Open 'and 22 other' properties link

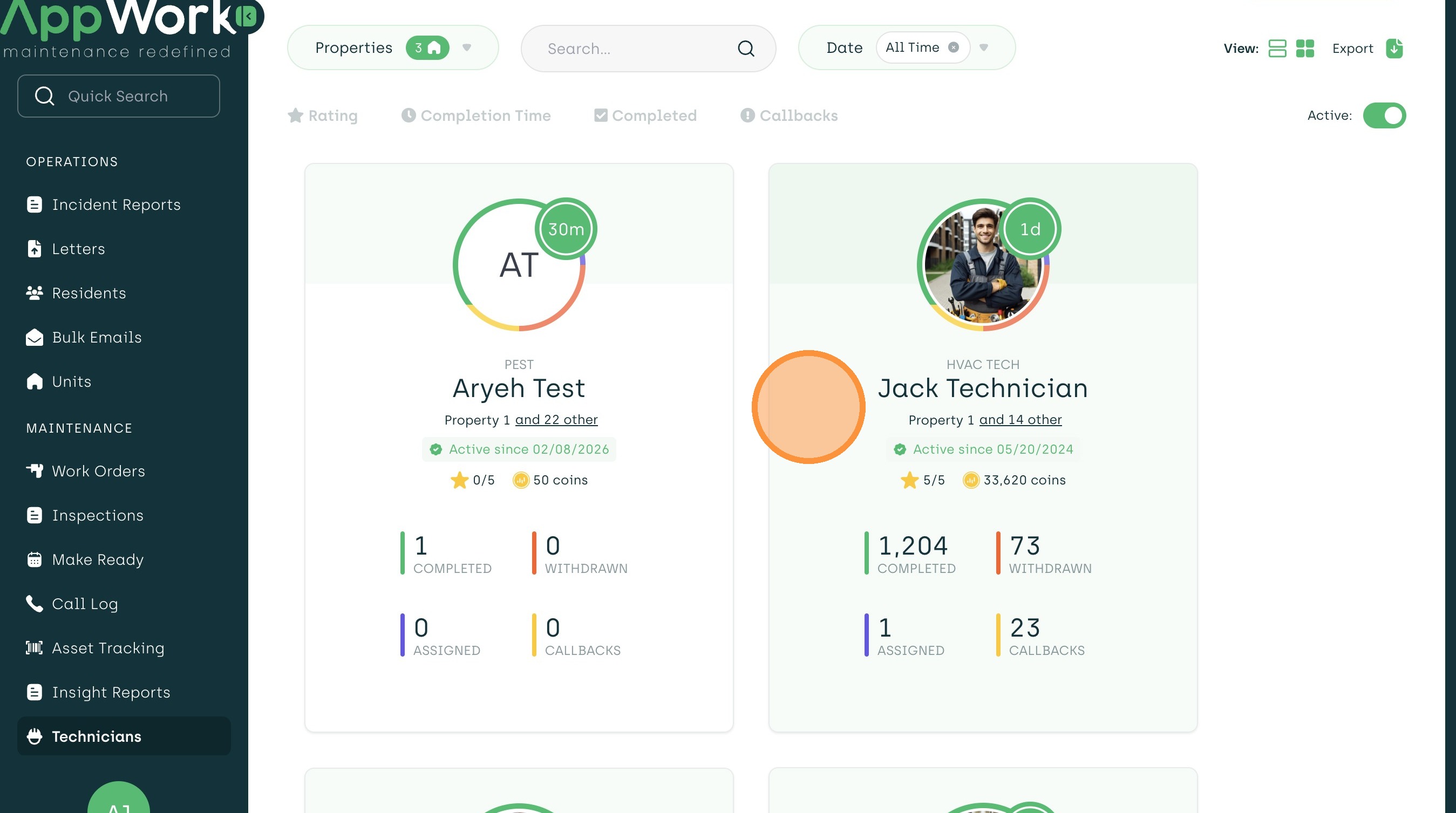point(556,419)
